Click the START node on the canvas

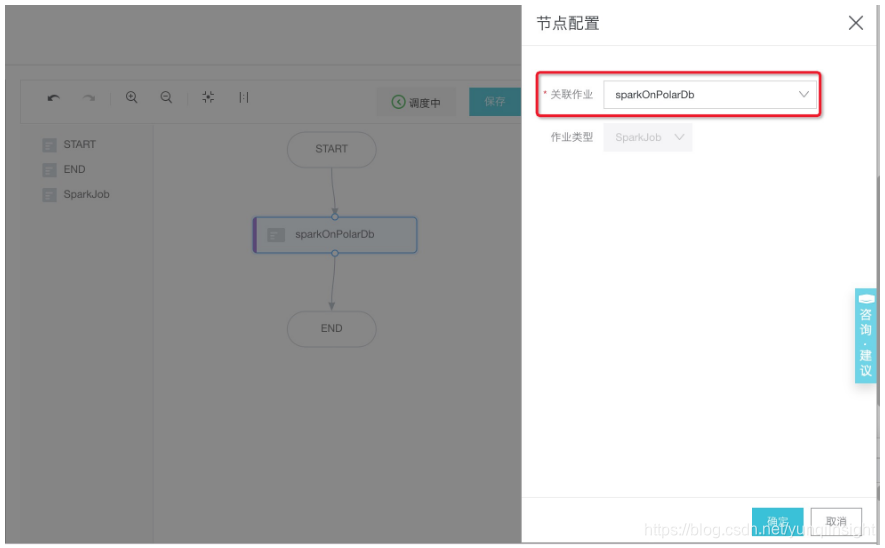[331, 149]
